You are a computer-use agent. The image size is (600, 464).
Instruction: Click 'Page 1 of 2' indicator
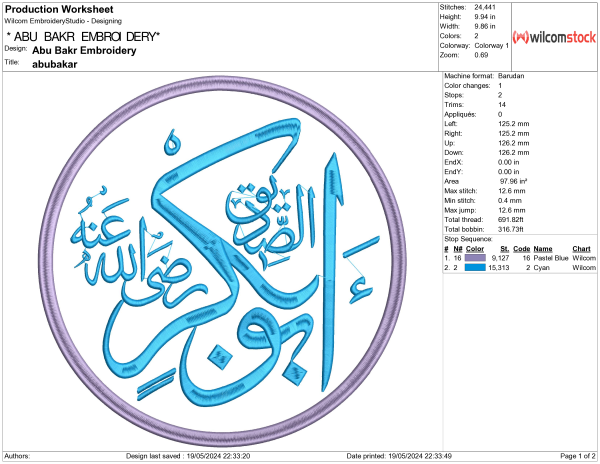click(x=578, y=456)
